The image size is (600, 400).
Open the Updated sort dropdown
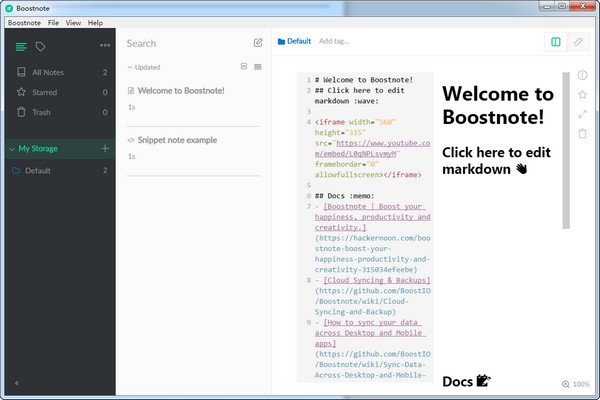coord(145,67)
